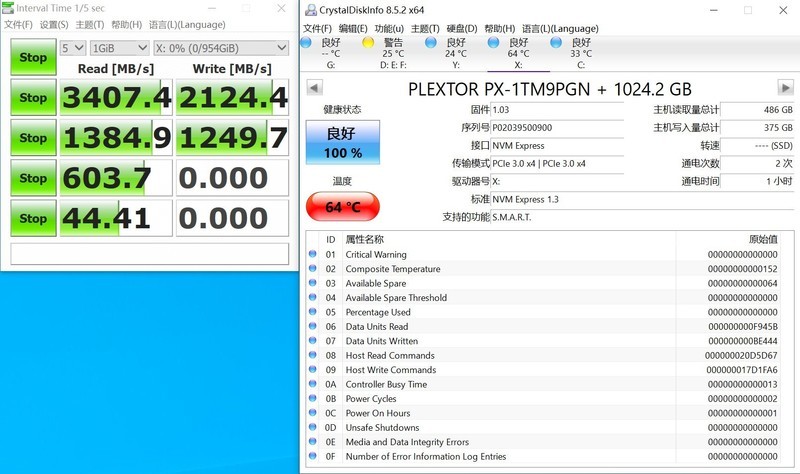Open 功能(u) menu in CrystalDiskInfo
Image resolution: width=800 pixels, height=474 pixels.
(x=389, y=29)
